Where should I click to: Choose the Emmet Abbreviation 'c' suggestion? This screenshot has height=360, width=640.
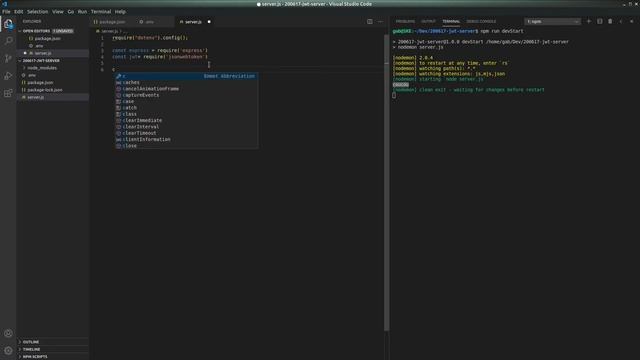coord(186,76)
